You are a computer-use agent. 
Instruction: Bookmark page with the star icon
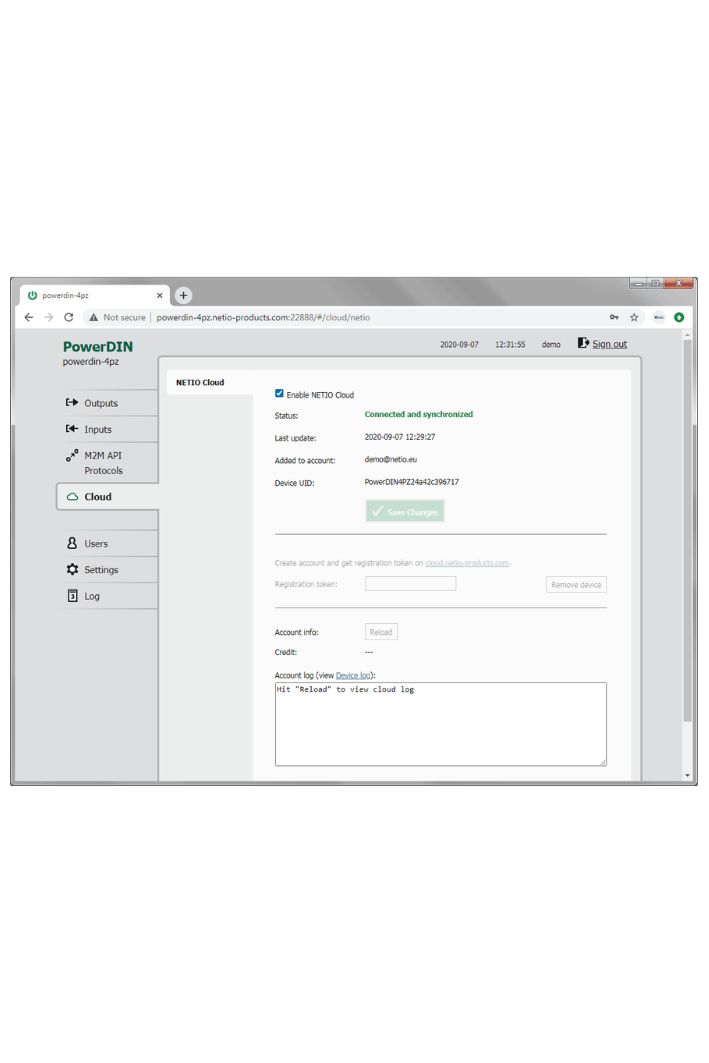pos(634,317)
